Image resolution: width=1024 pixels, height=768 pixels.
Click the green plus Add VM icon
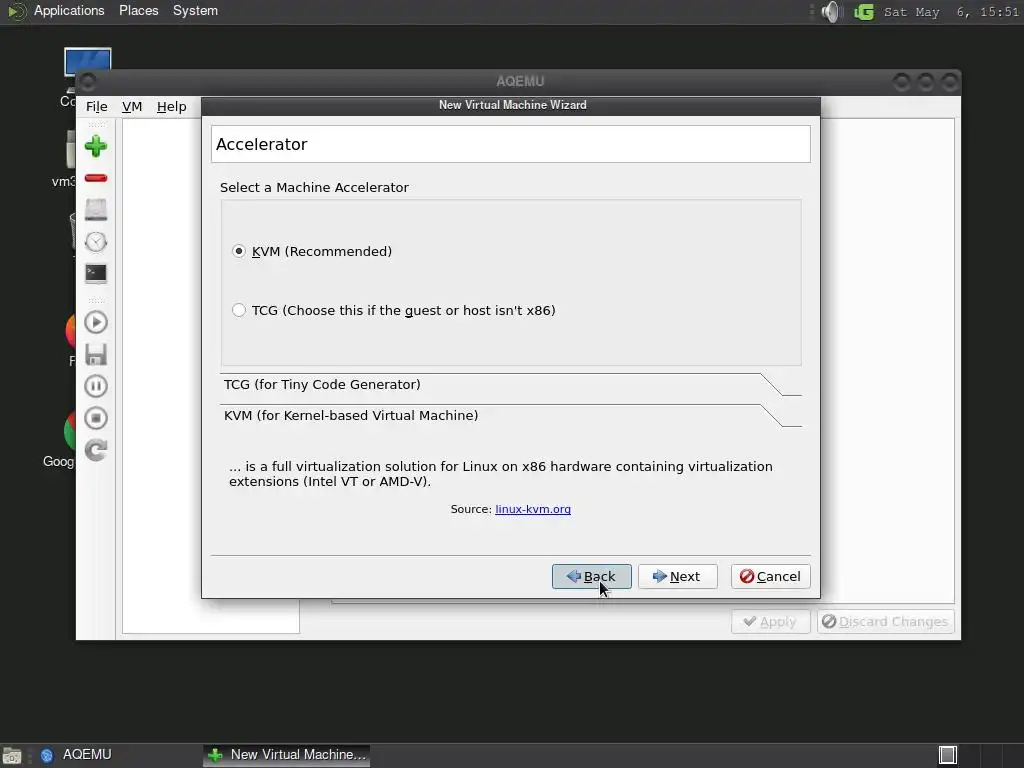96,146
